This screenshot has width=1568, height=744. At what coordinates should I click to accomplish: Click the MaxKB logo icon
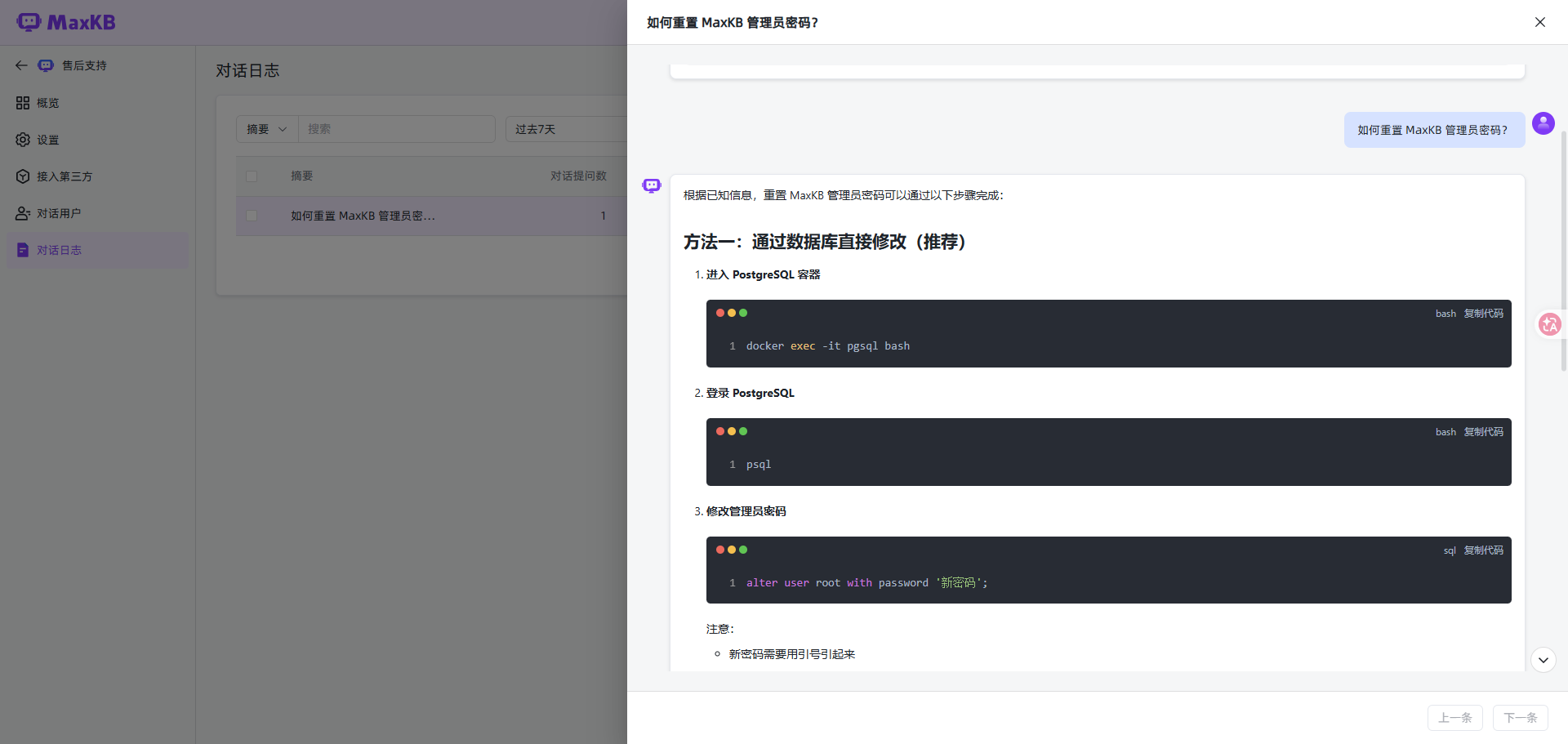[29, 22]
